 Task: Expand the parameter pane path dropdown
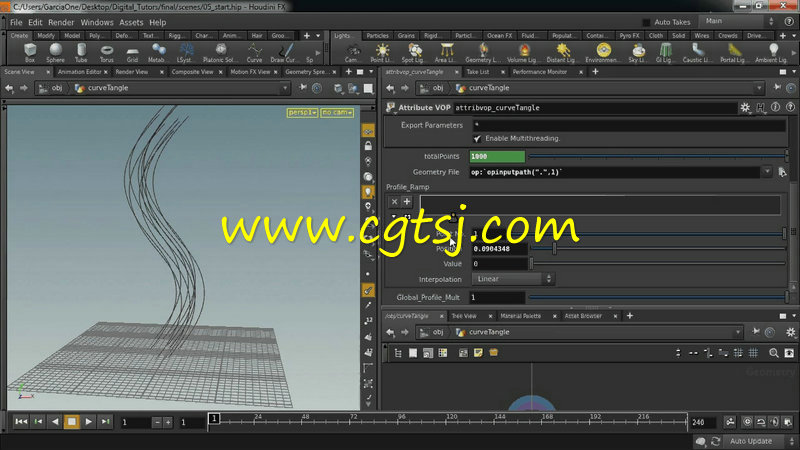click(x=759, y=88)
